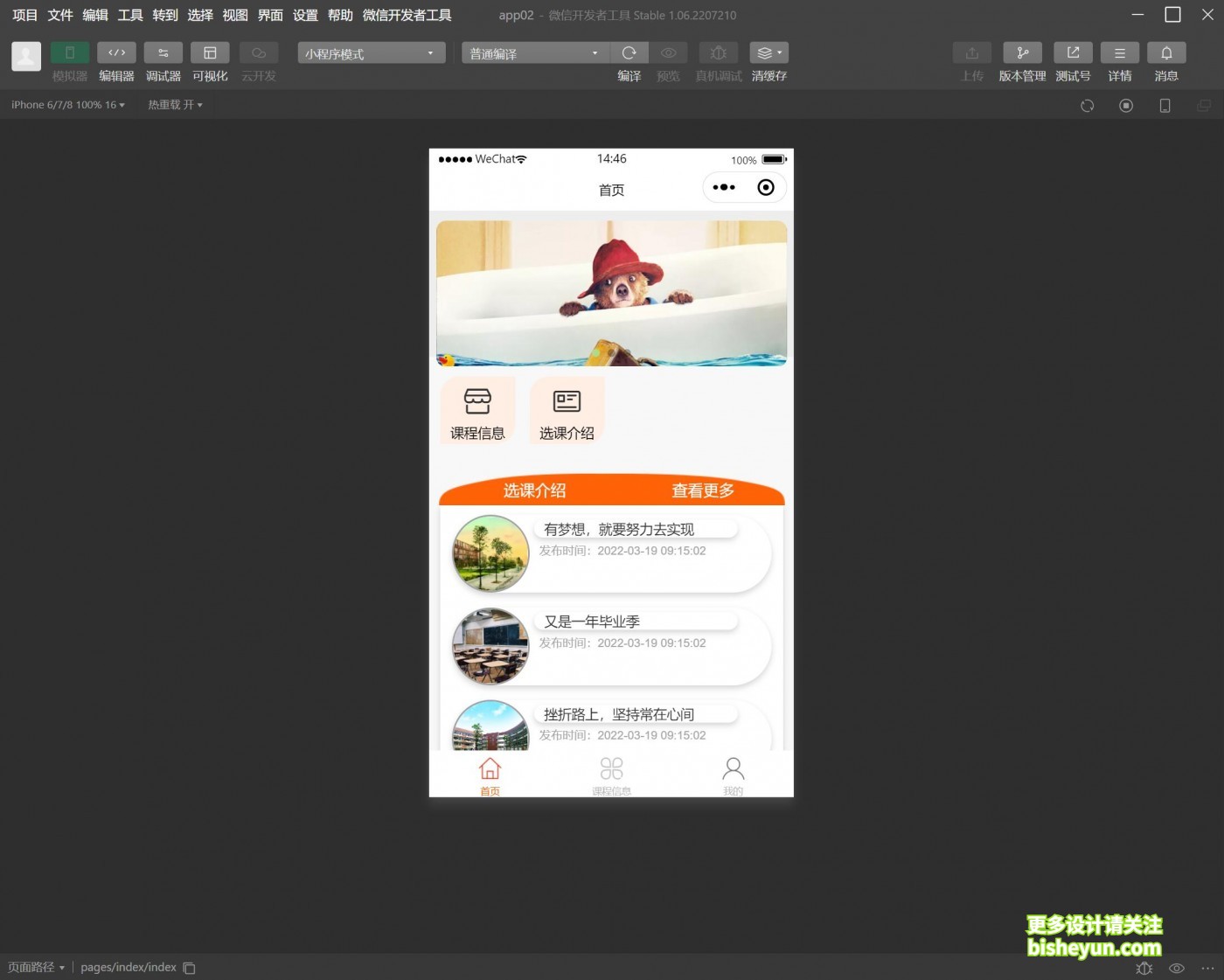Open the 文件 menu
This screenshot has height=980, width=1224.
[60, 15]
